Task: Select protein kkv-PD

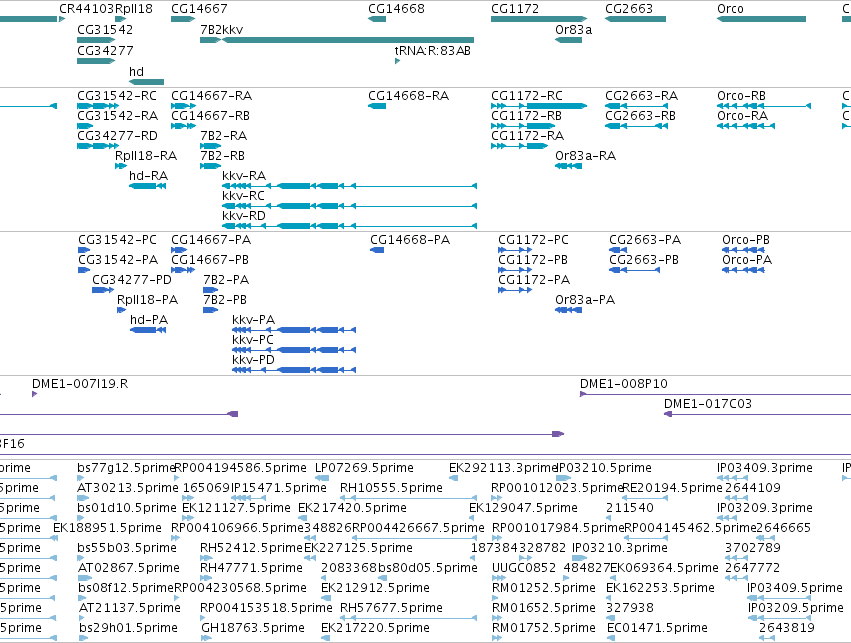Action: click(294, 370)
